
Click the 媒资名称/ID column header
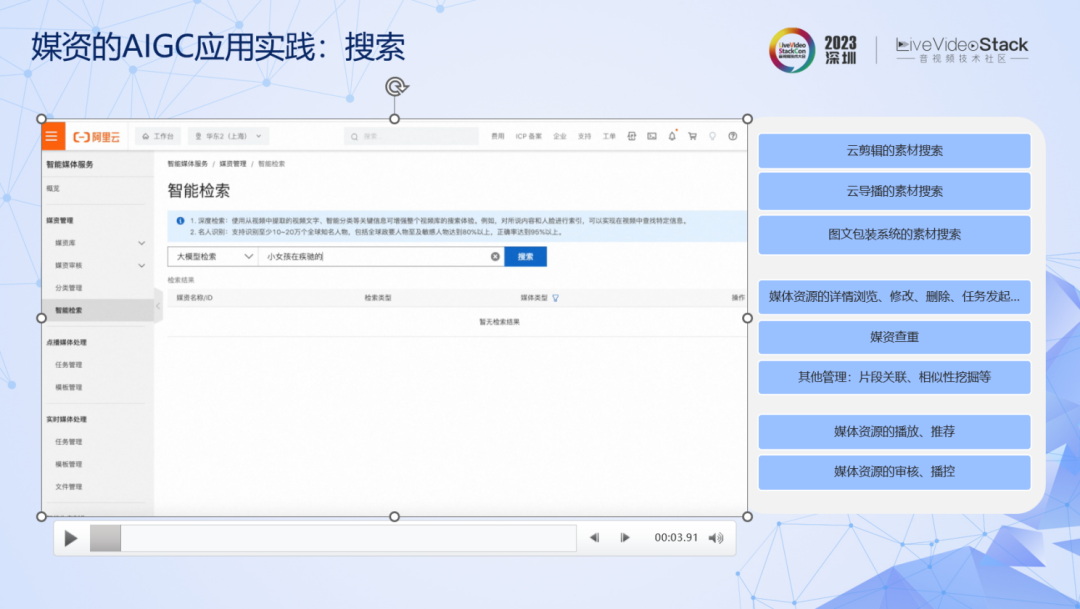coord(194,298)
